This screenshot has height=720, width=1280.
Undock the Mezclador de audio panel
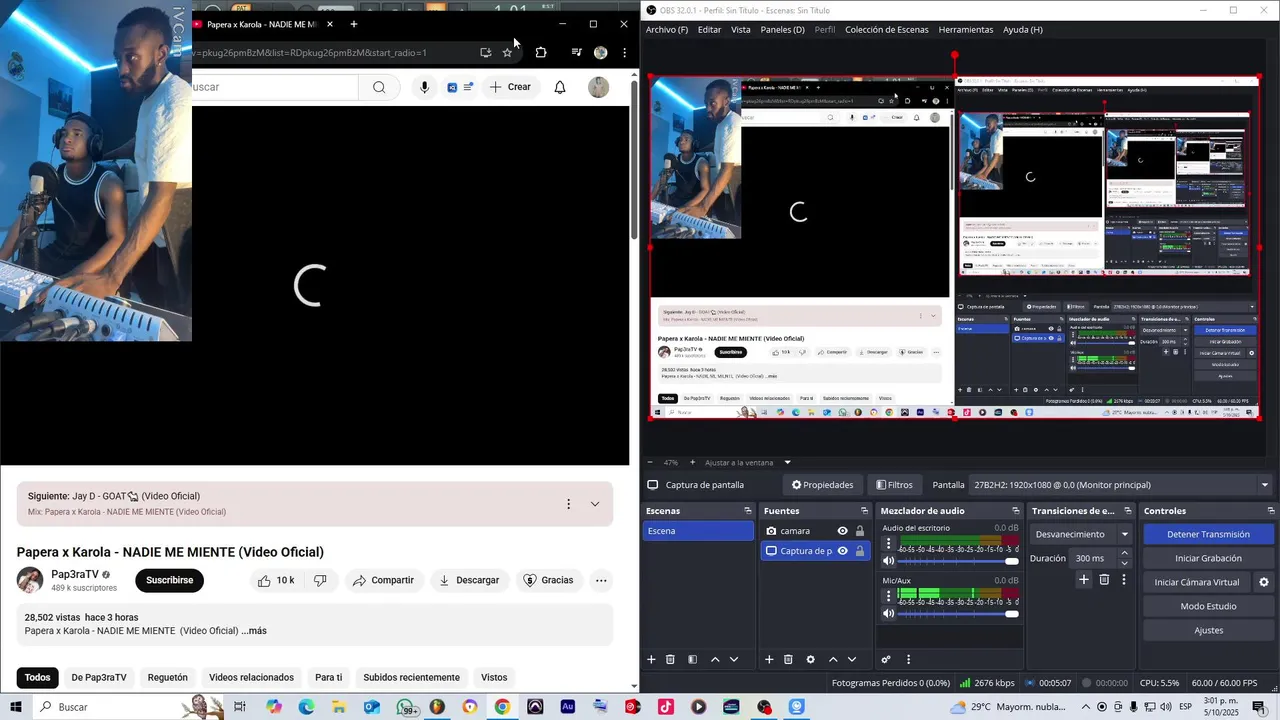1016,511
